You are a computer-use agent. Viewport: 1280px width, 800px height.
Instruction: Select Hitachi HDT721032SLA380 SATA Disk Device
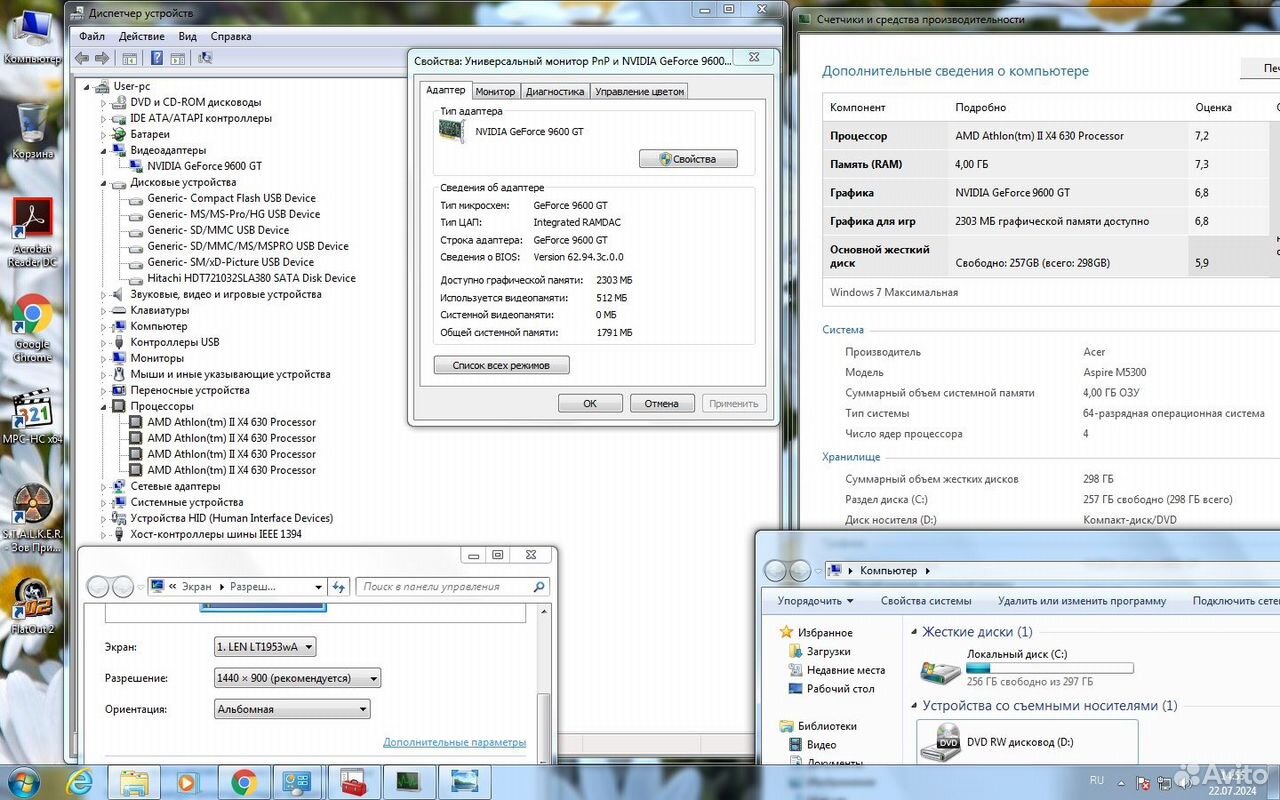251,278
